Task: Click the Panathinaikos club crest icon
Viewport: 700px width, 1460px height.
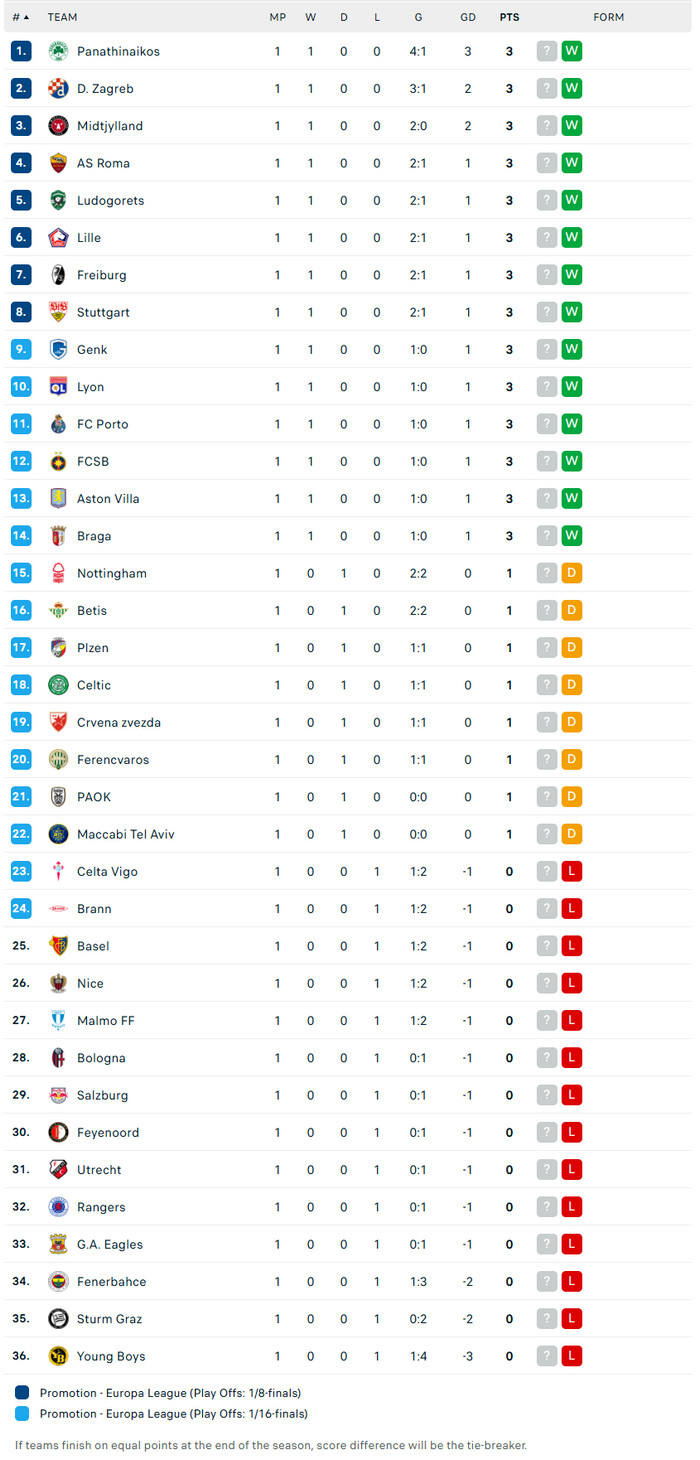Action: point(58,51)
